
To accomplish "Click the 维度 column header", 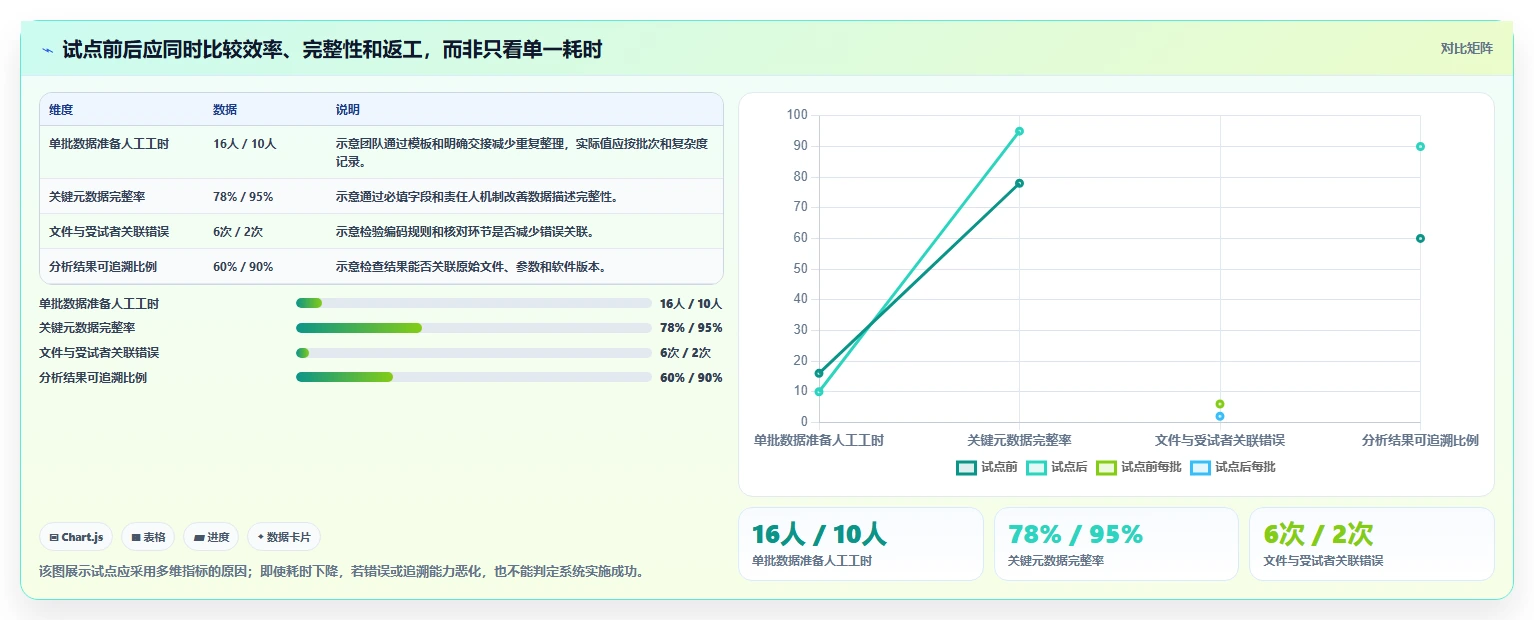I will coord(61,110).
